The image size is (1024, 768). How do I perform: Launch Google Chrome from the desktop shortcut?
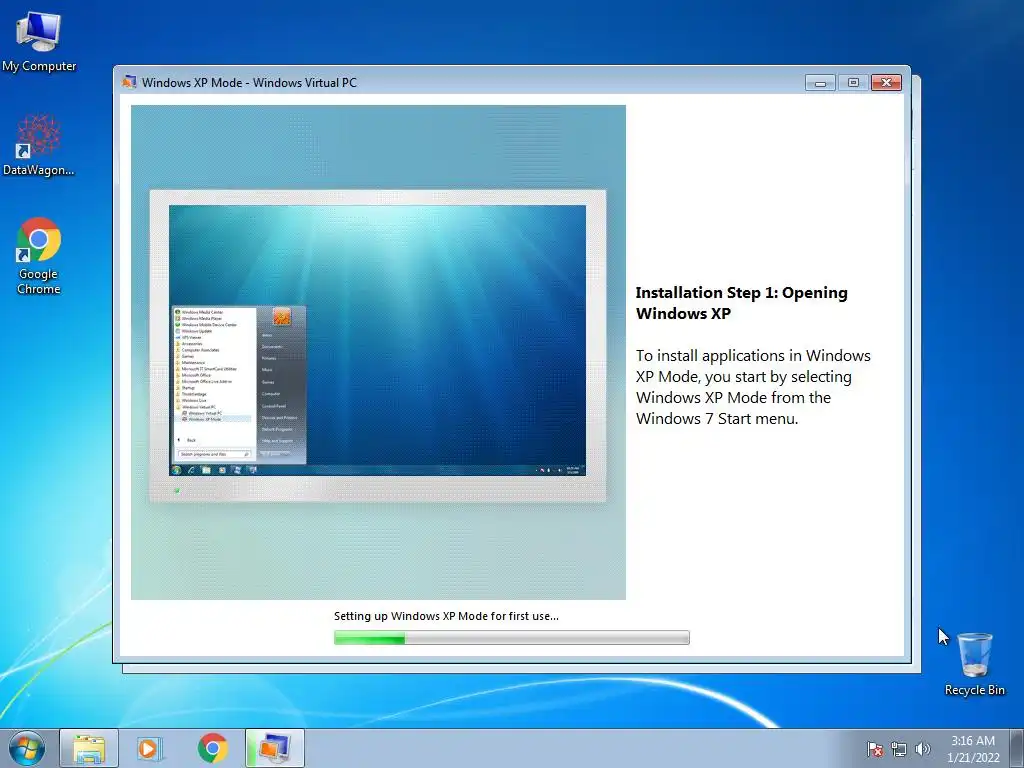[39, 255]
